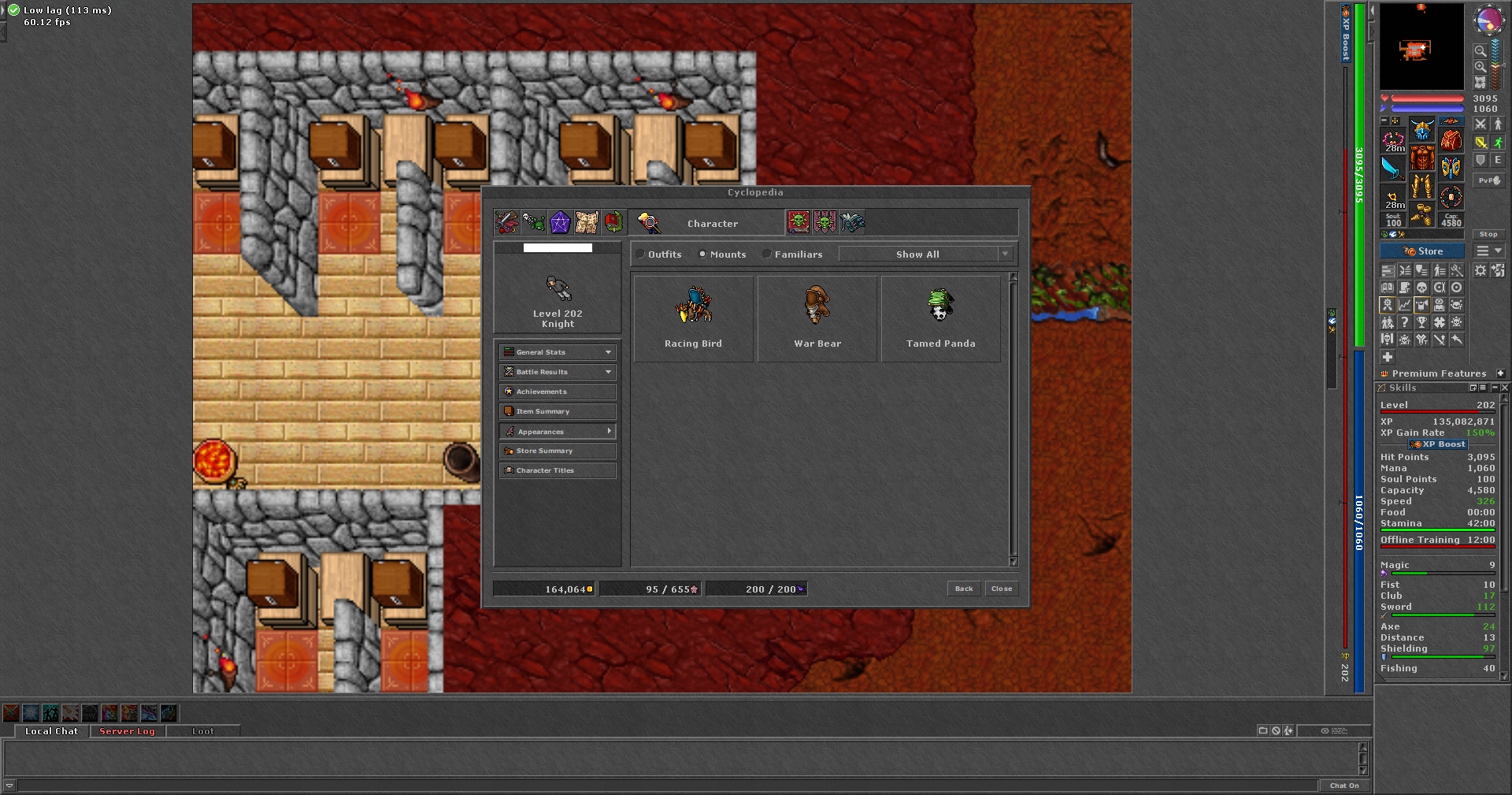Expand the General Stats dropdown
The image size is (1512, 795).
tap(558, 352)
